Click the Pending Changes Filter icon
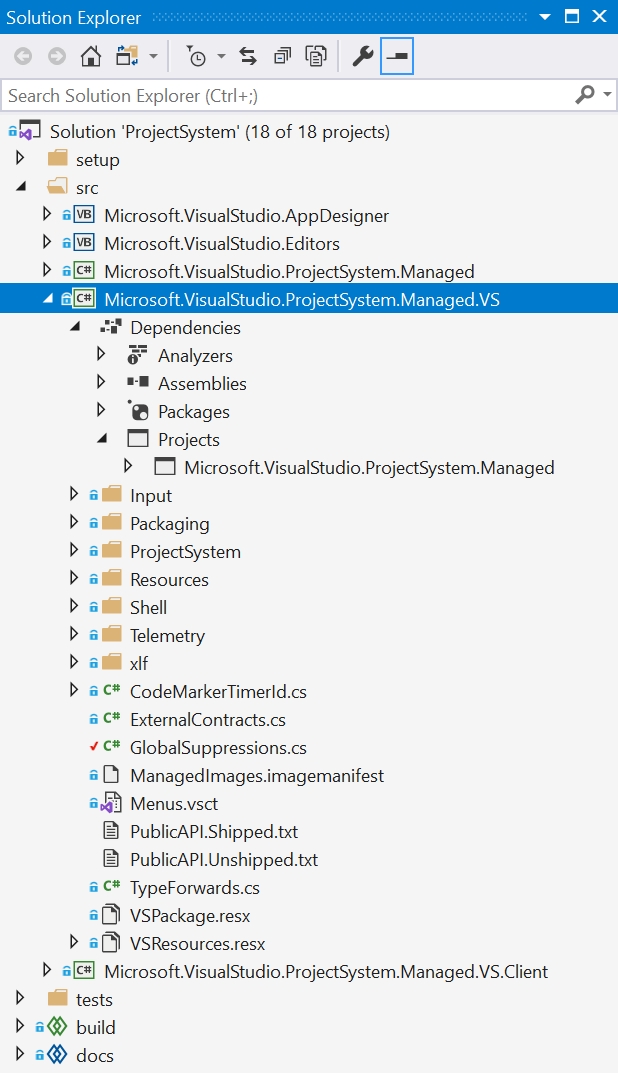This screenshot has width=618, height=1073. 196,56
